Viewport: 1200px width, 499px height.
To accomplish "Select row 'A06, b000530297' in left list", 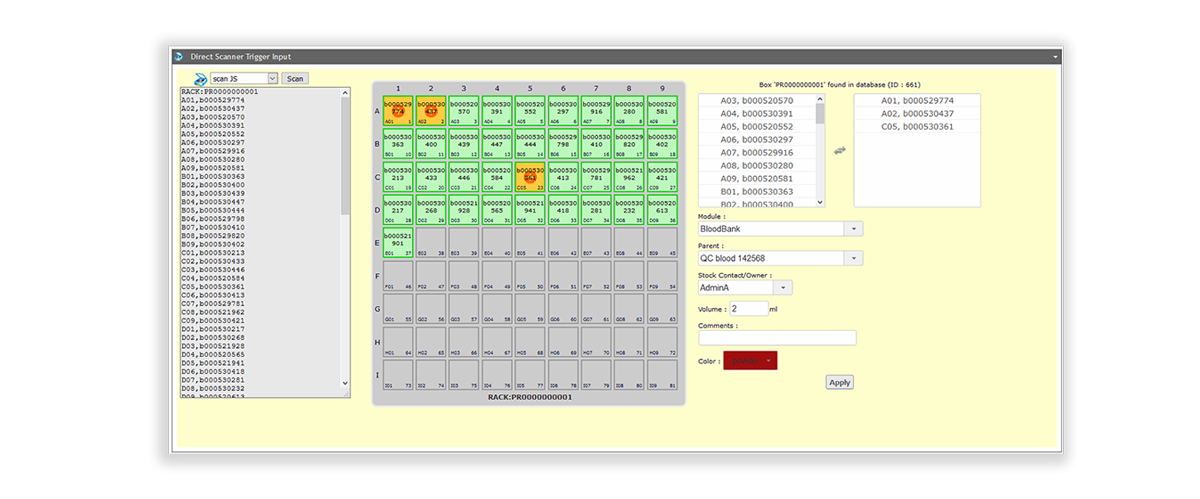I will click(757, 140).
